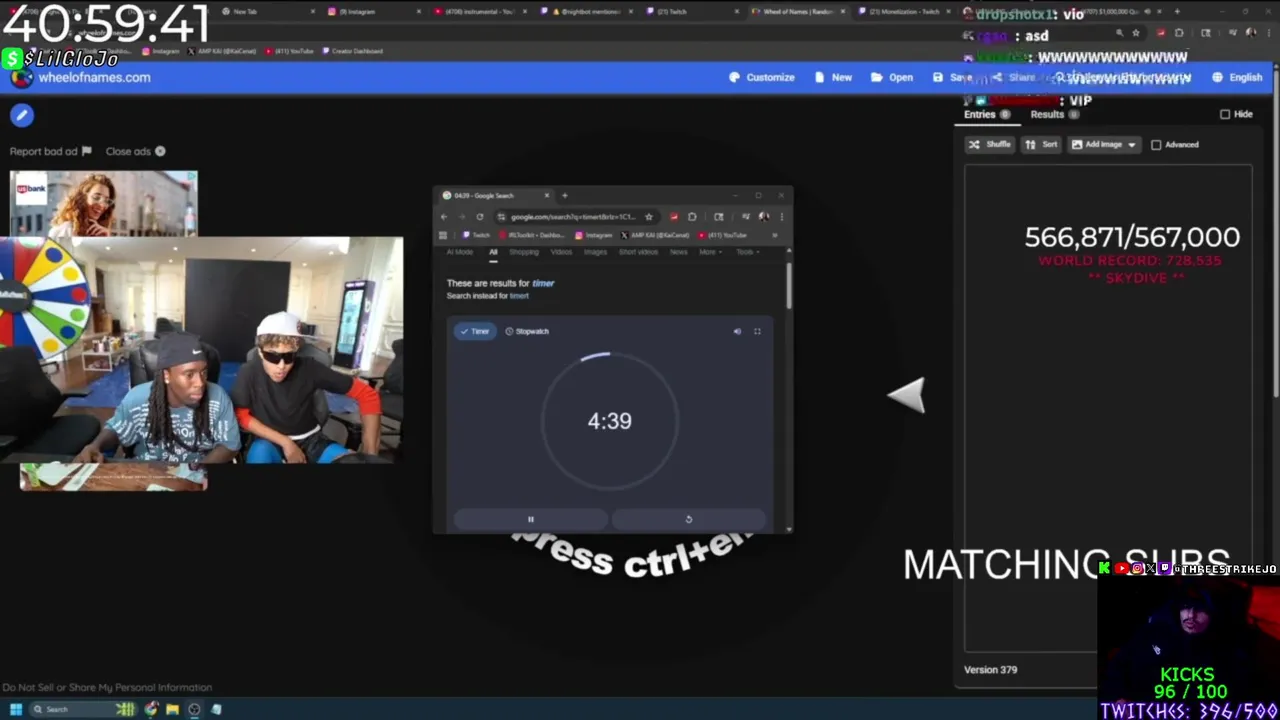Screen dimensions: 1280x720
Task: Select the AI Mode search tab
Action: pyautogui.click(x=459, y=252)
